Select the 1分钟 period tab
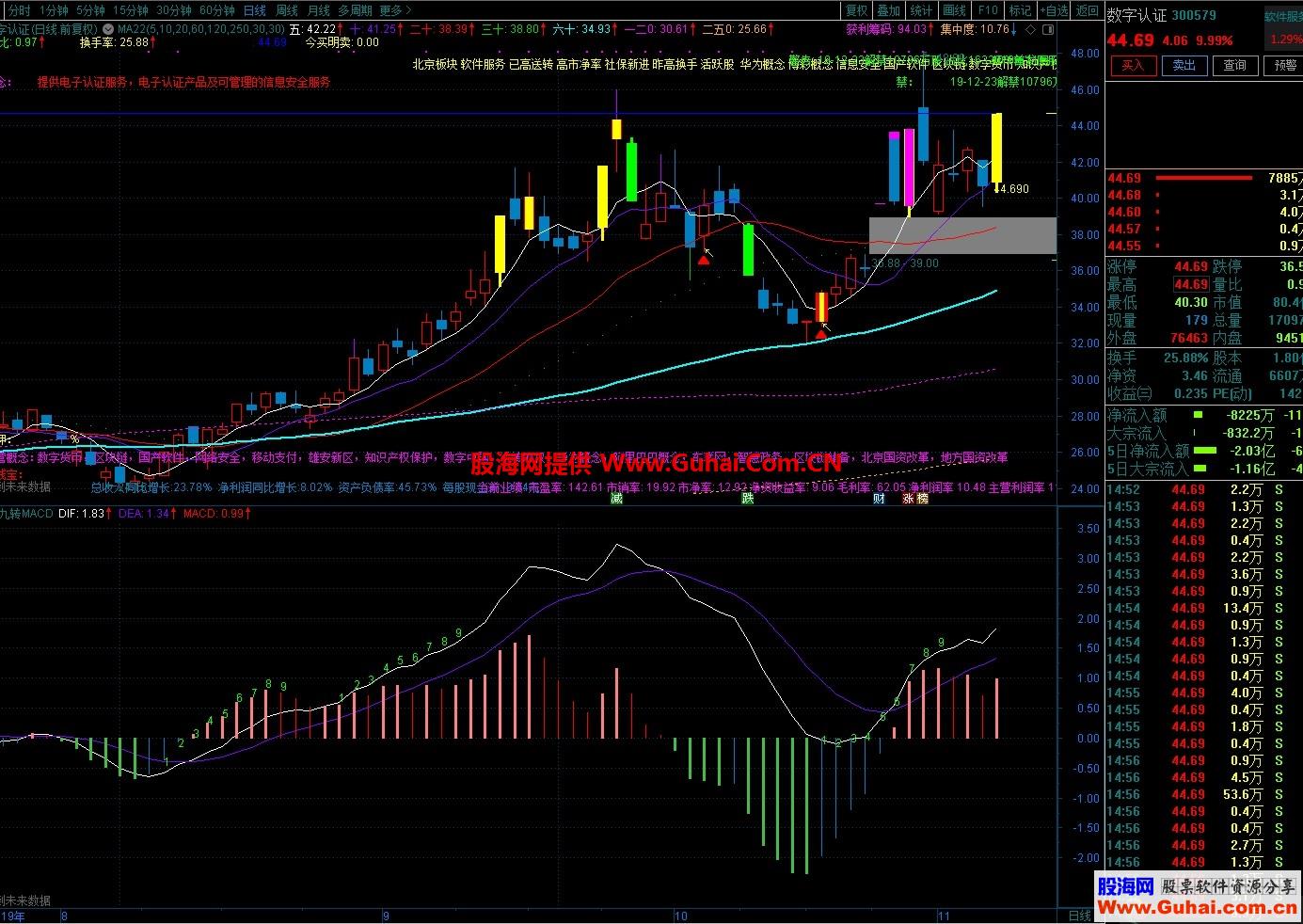 54,10
